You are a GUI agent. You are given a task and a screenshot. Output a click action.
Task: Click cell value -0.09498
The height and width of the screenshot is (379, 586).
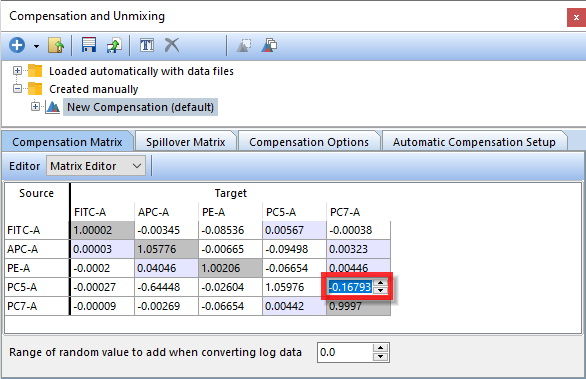(294, 249)
